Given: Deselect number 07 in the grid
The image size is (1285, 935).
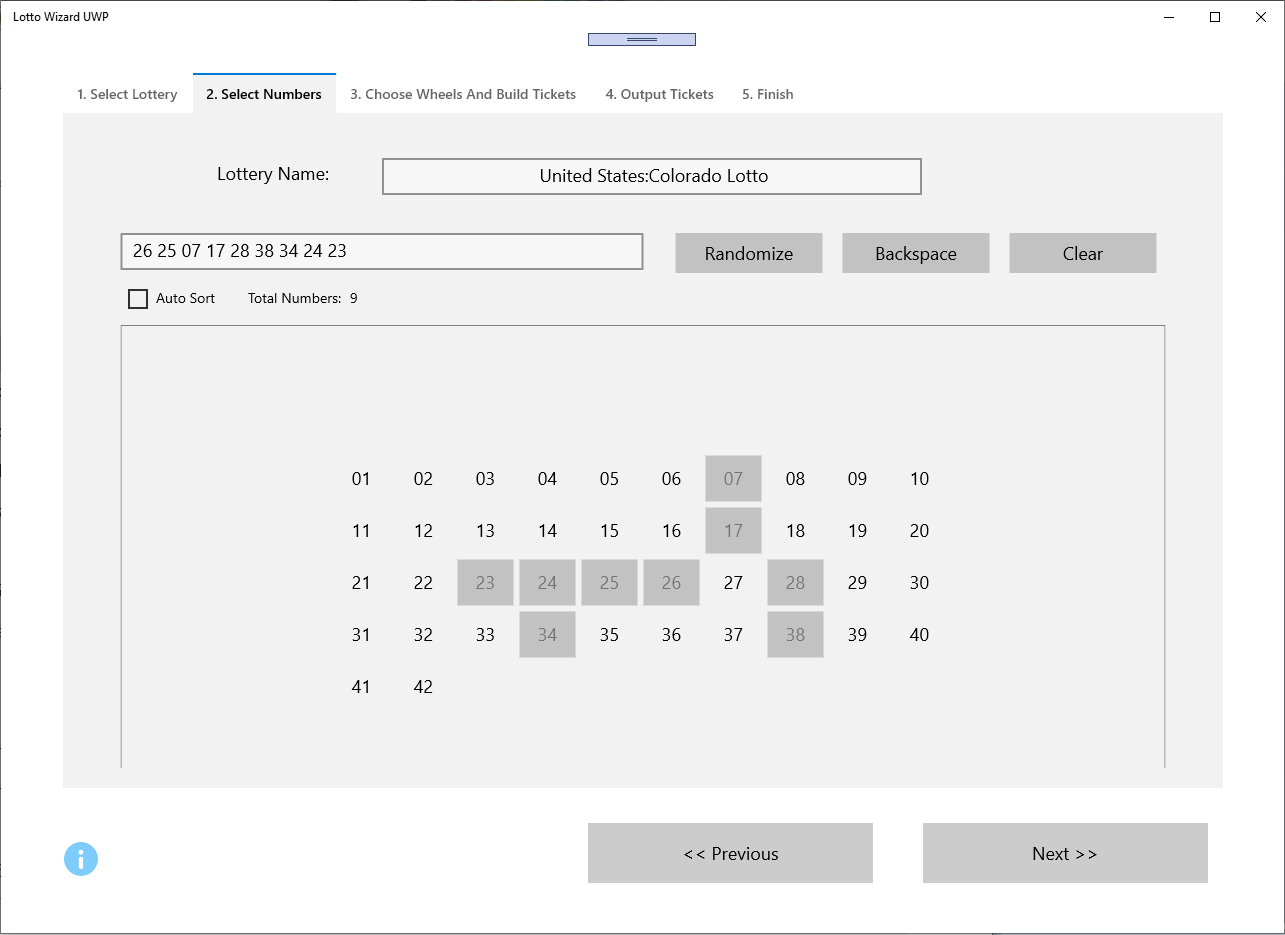Looking at the screenshot, I should pyautogui.click(x=733, y=479).
